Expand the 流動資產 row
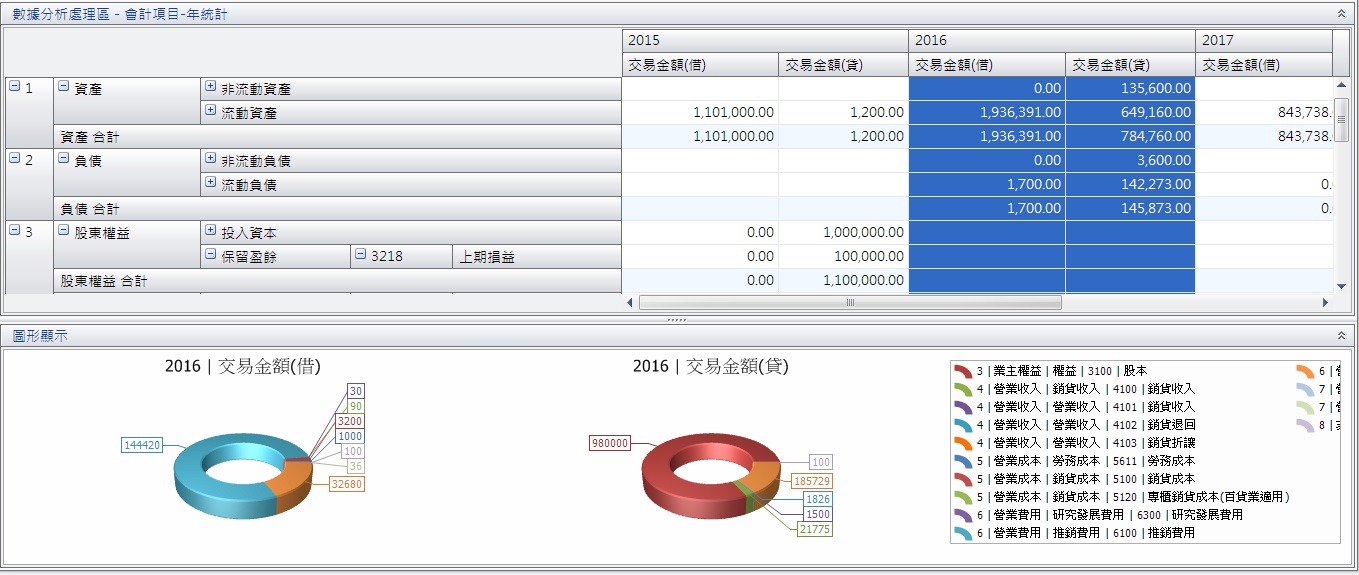This screenshot has height=575, width=1359. [211, 112]
